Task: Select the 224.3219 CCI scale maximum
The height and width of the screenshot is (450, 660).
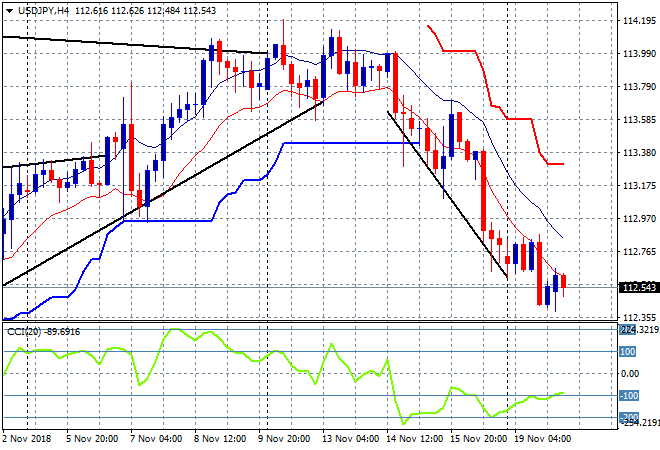Action: tap(639, 330)
